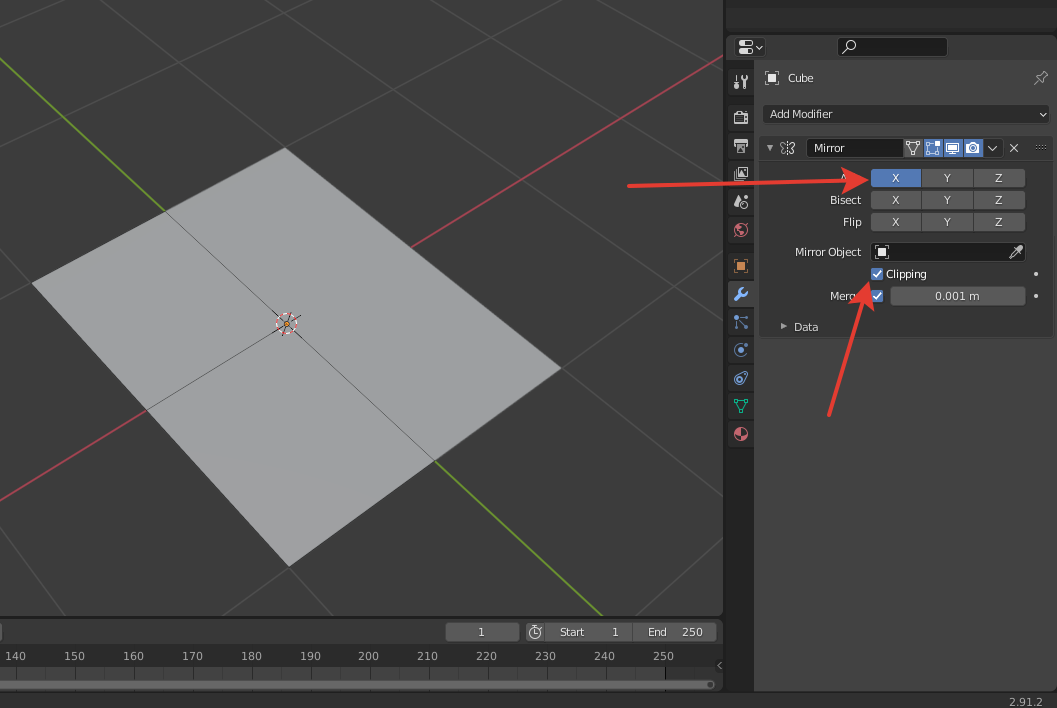Toggle Mirror modifier render visibility
This screenshot has width=1057, height=708.
(x=973, y=148)
